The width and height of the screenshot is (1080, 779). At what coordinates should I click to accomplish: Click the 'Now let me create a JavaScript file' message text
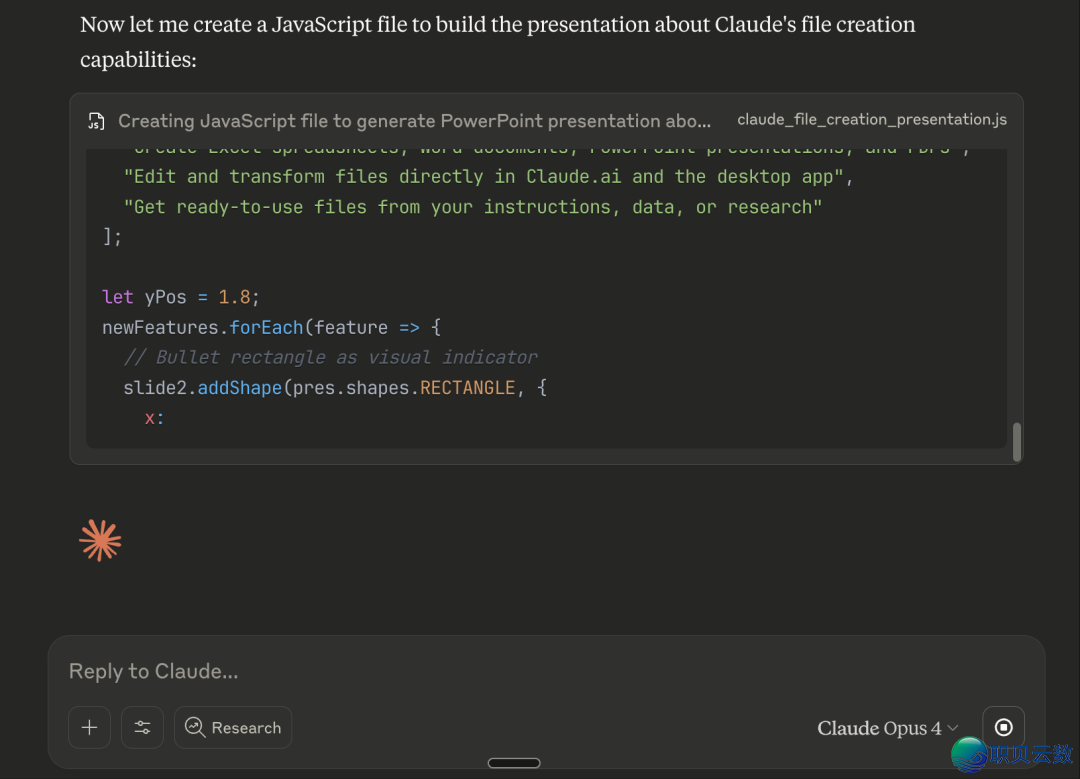497,41
